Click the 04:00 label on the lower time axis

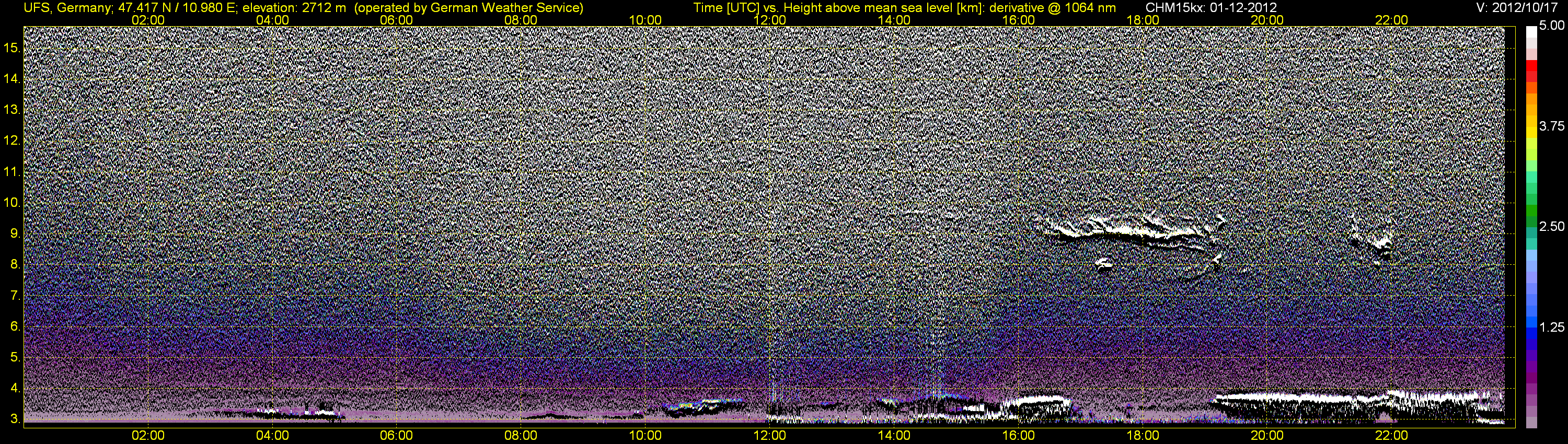[272, 436]
